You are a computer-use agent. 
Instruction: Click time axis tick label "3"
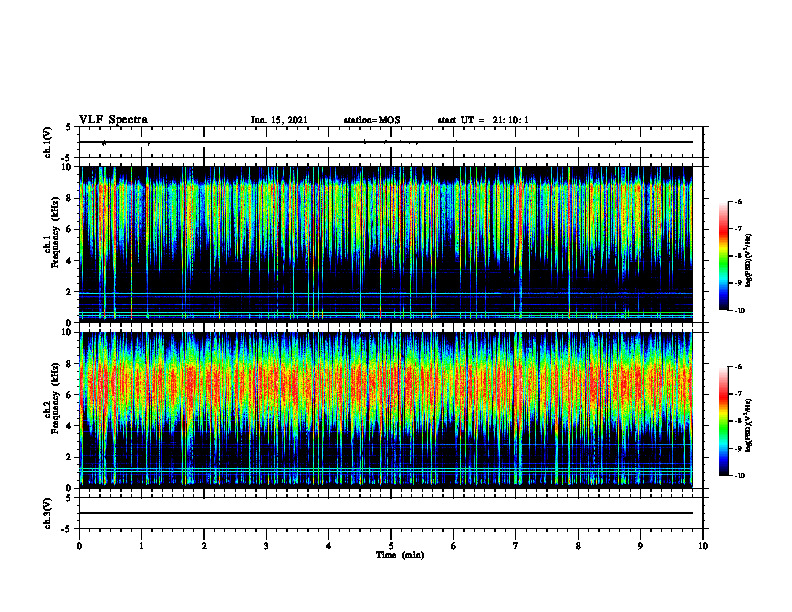pos(266,546)
